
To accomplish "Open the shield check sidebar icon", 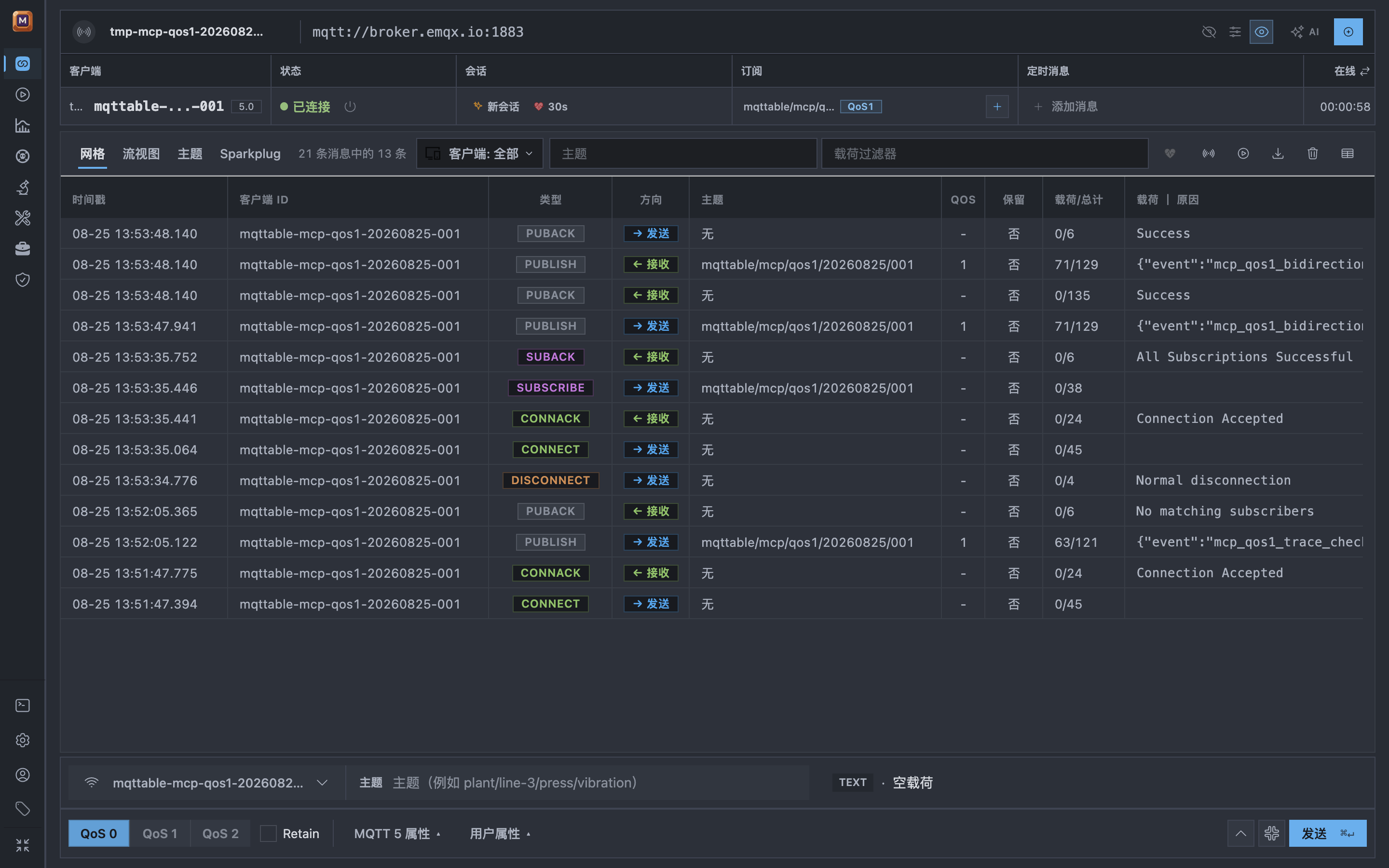I will [x=22, y=280].
